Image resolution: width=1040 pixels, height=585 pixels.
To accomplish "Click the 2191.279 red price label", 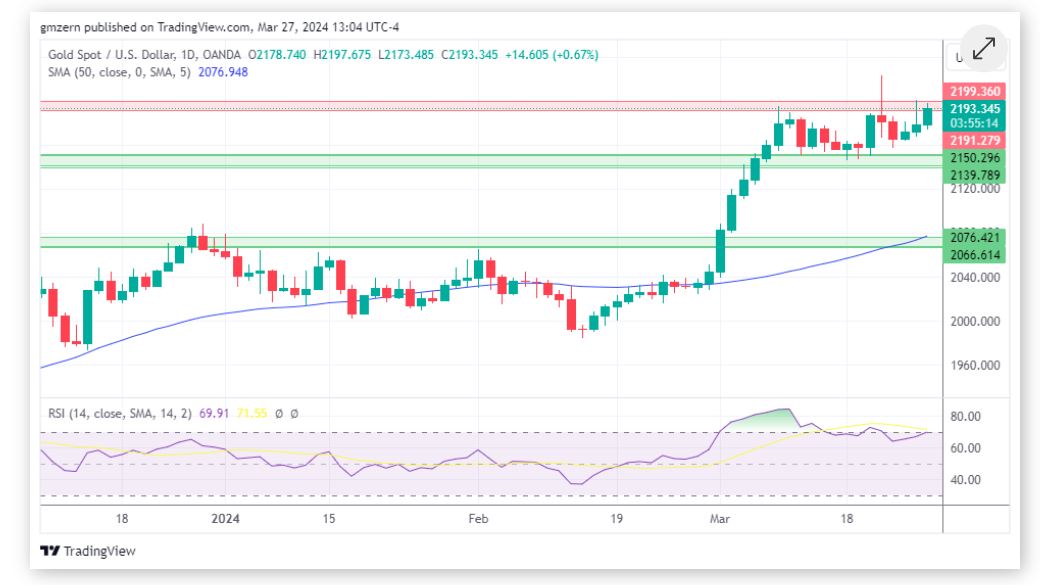I will pos(974,141).
